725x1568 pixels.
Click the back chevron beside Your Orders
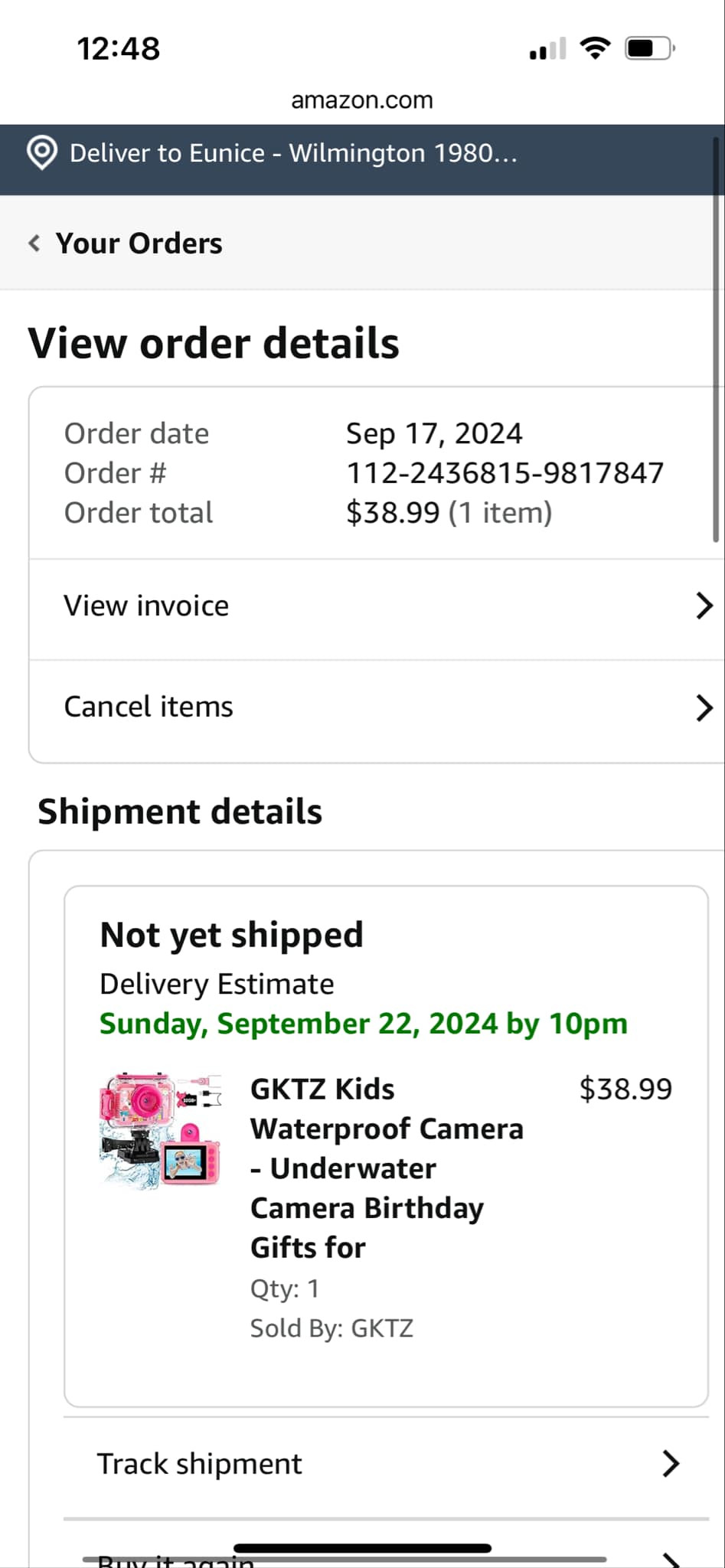point(34,243)
